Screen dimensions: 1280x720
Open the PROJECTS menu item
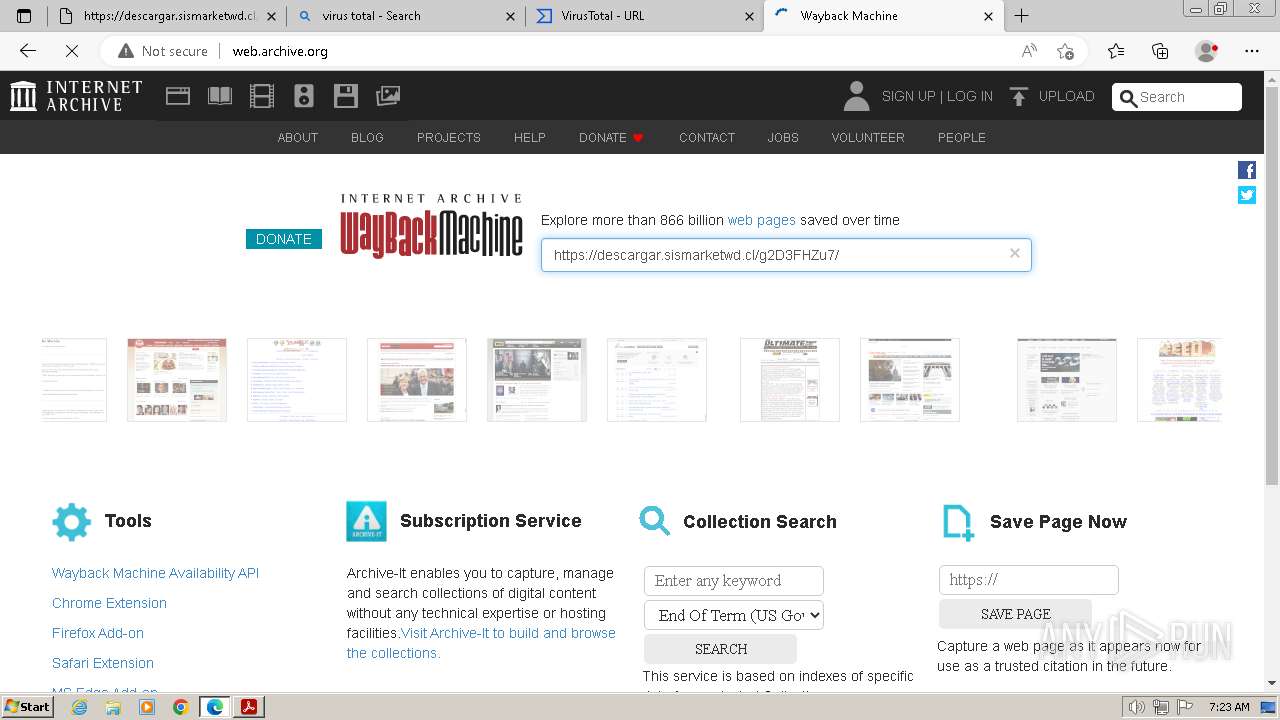click(449, 137)
